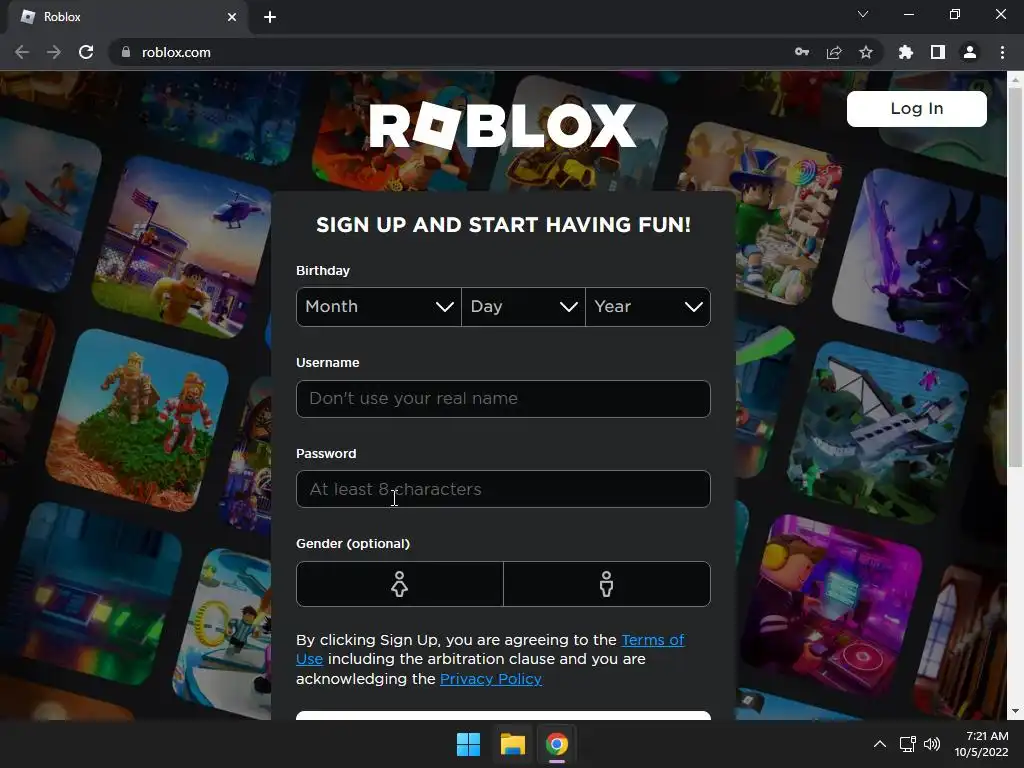Open a new browser tab
The height and width of the screenshot is (768, 1024).
click(x=270, y=17)
